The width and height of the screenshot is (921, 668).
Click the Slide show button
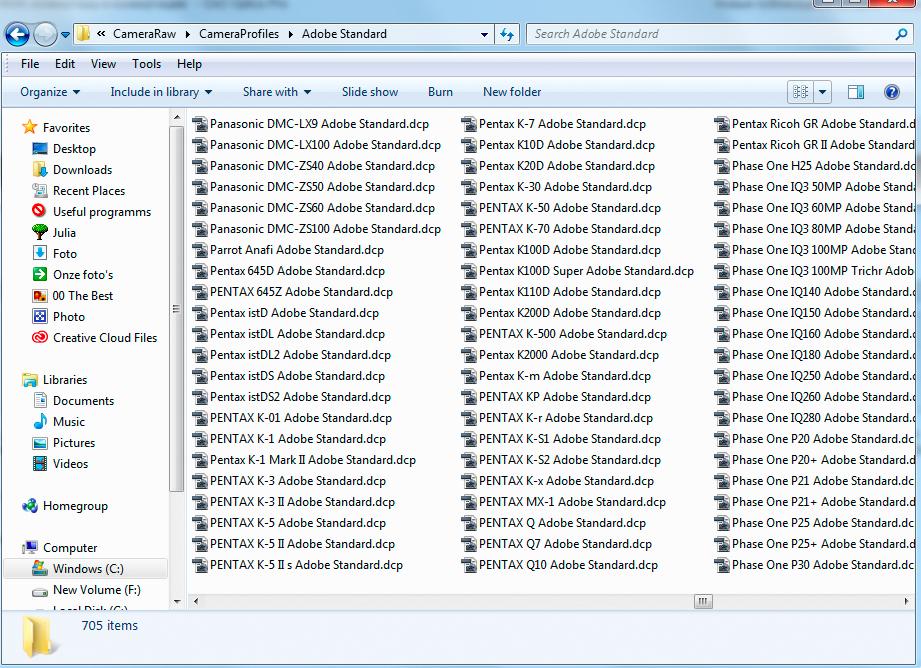[x=370, y=92]
